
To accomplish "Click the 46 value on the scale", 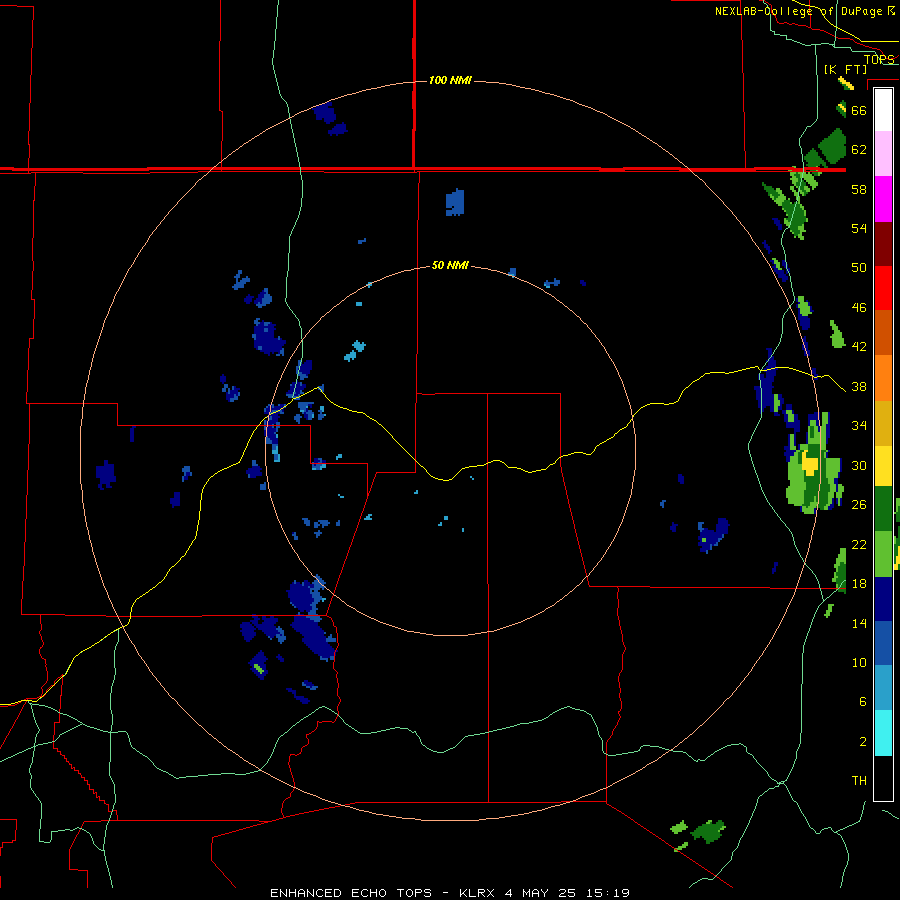I will click(859, 308).
